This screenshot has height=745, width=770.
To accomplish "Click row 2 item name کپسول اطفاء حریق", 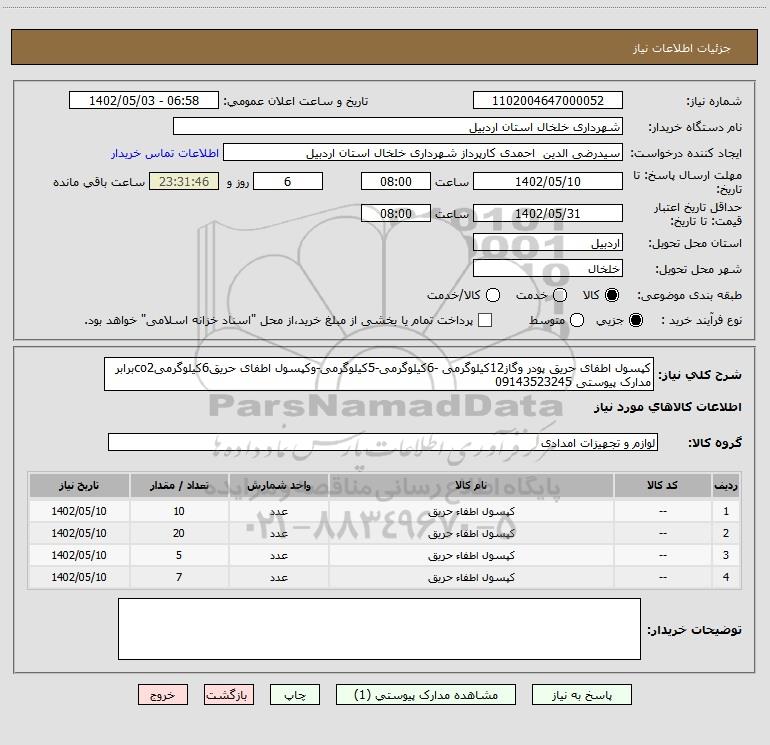I will tap(471, 533).
